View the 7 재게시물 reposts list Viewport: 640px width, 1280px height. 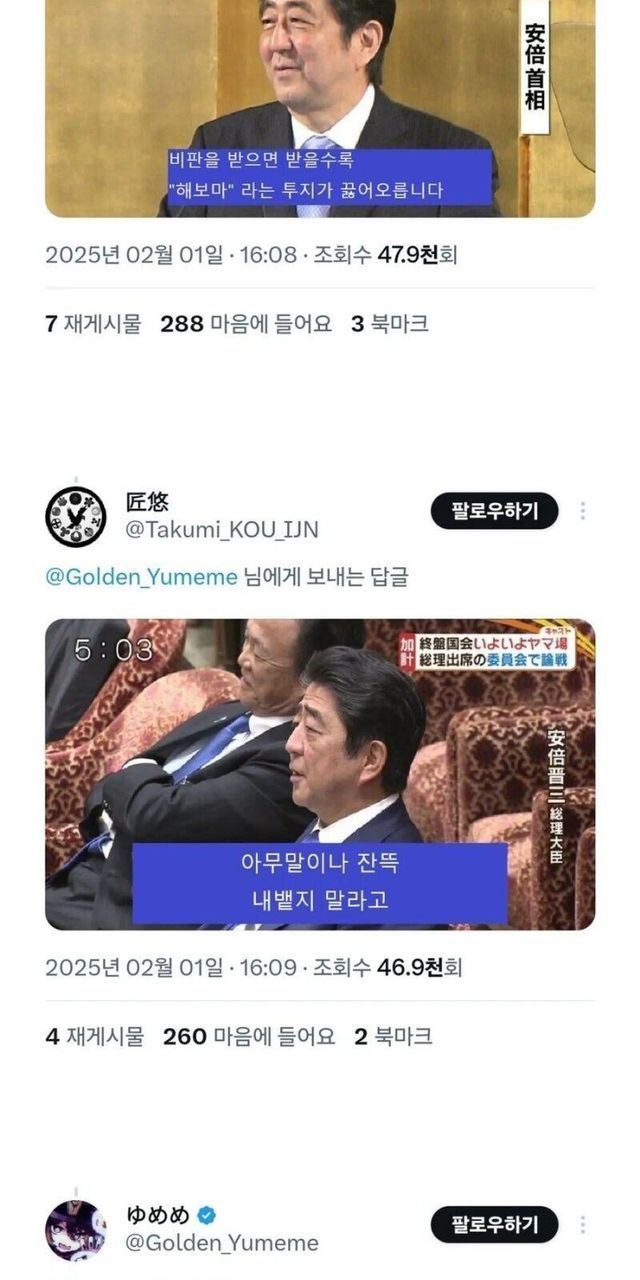(x=94, y=324)
